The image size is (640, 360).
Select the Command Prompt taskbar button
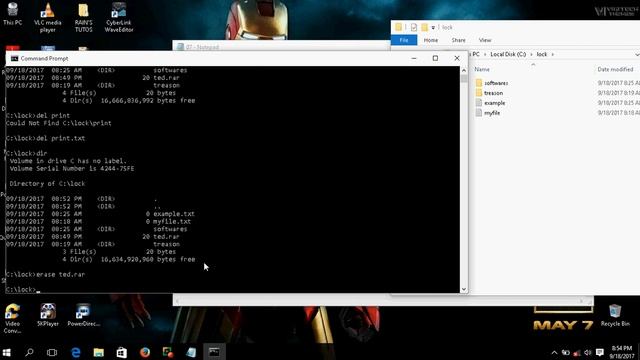click(x=214, y=352)
